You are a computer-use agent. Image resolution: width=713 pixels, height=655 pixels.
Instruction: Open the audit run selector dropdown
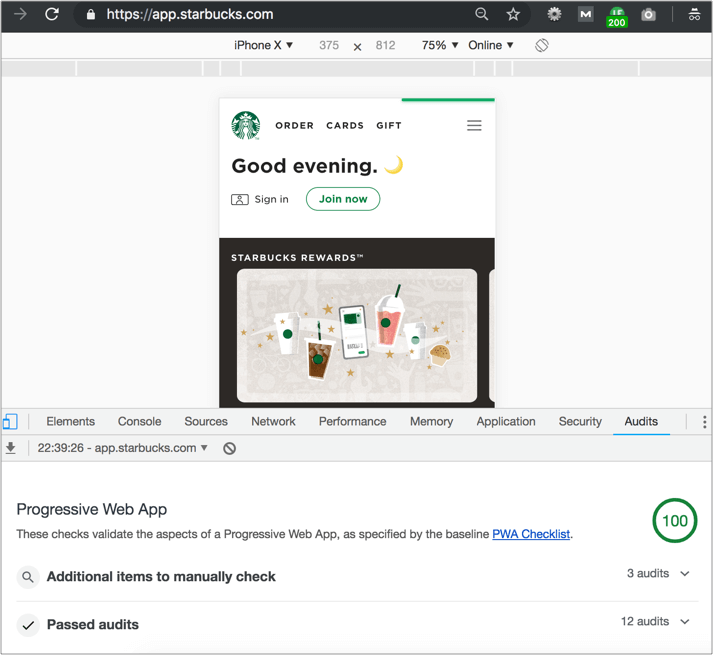(123, 448)
